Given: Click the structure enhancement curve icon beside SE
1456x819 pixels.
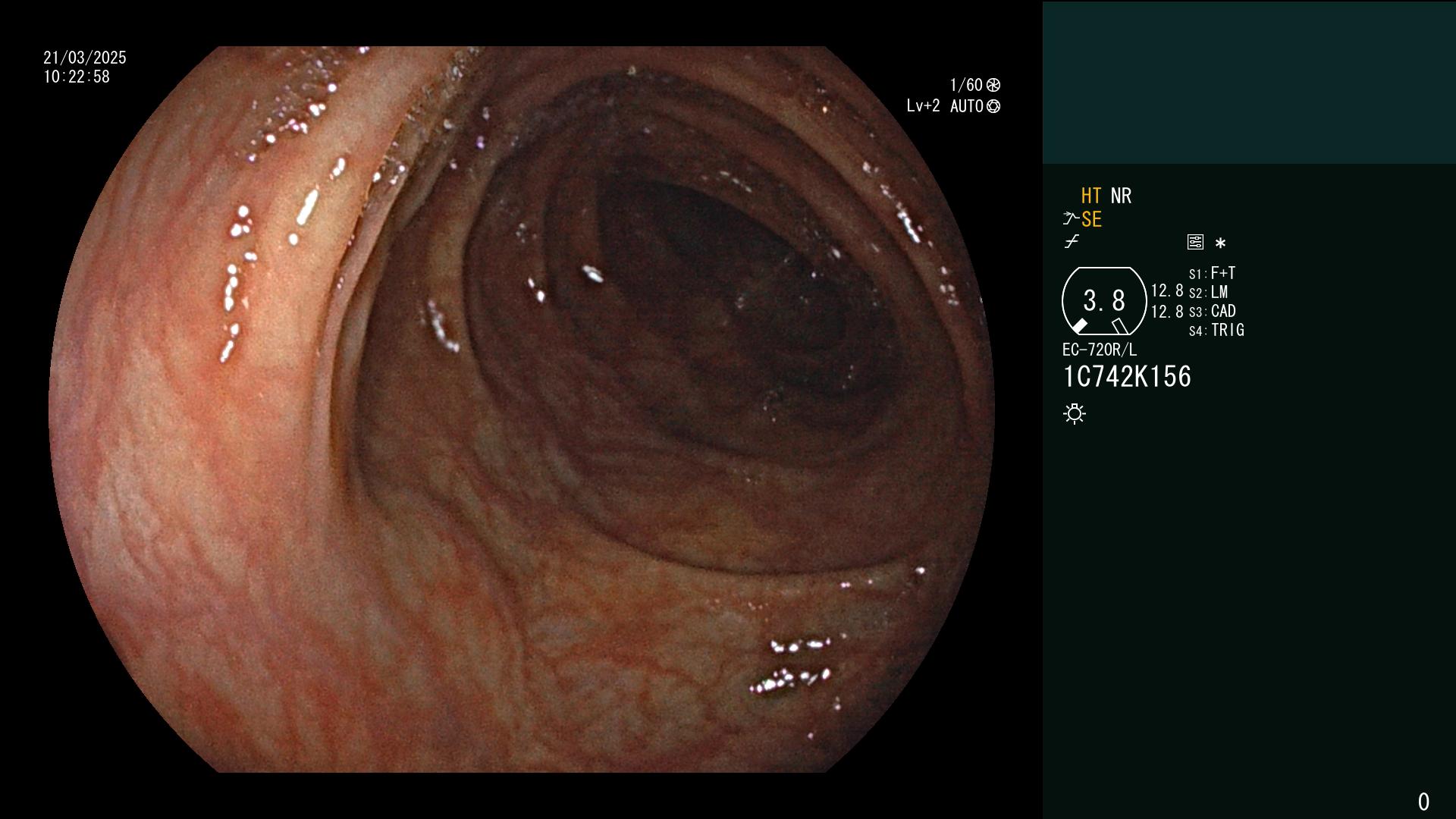Looking at the screenshot, I should [1071, 218].
